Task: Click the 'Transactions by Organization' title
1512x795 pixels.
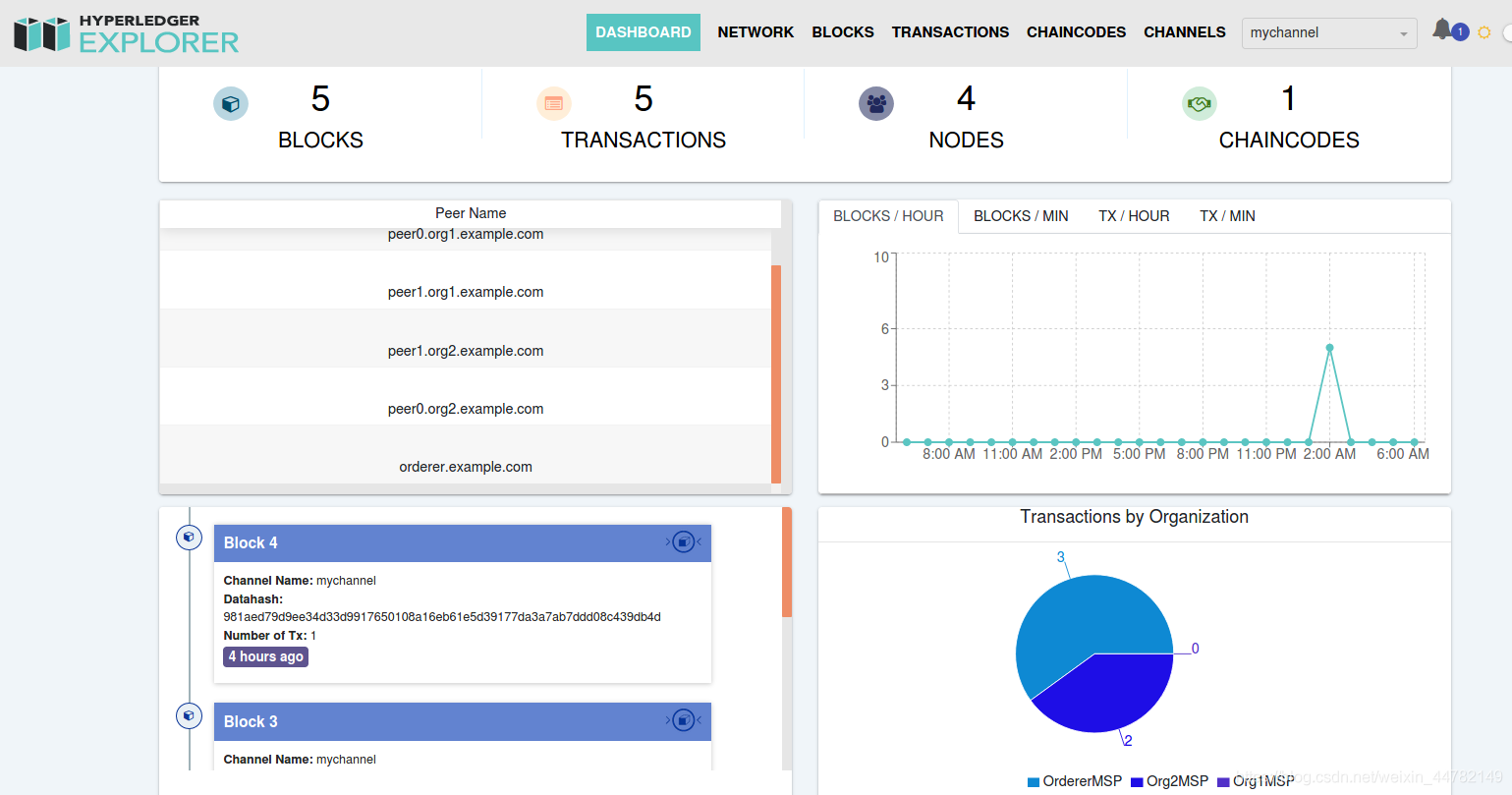Action: tap(1134, 517)
